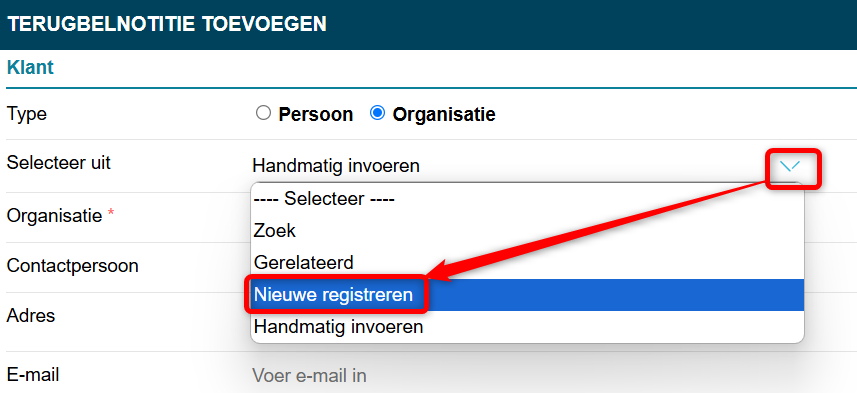This screenshot has width=857, height=393.
Task: Pick 'Zoek' from the dropdown list
Action: 528,231
